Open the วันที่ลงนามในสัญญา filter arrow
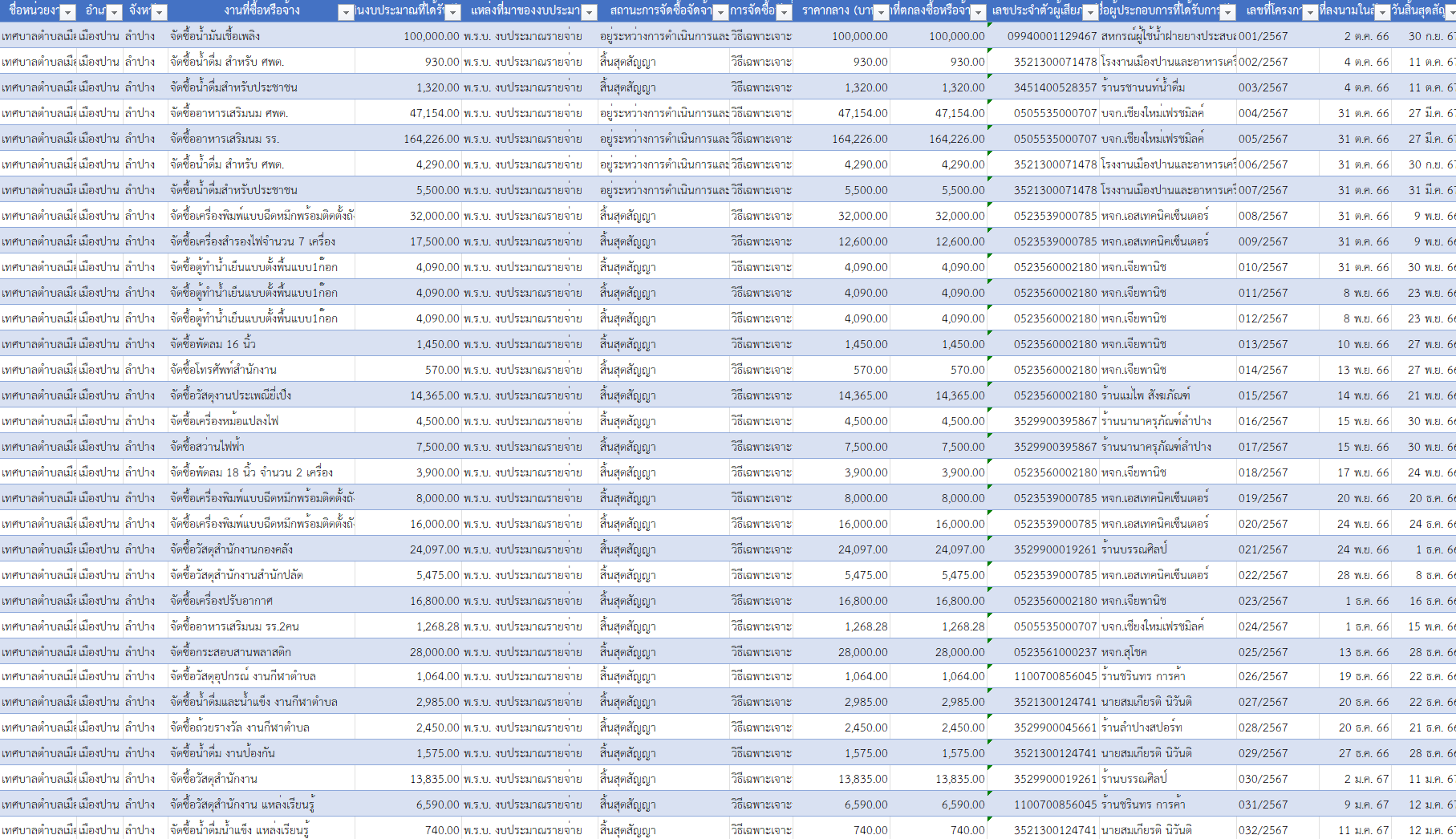The width and height of the screenshot is (1456, 839). pos(1382,12)
